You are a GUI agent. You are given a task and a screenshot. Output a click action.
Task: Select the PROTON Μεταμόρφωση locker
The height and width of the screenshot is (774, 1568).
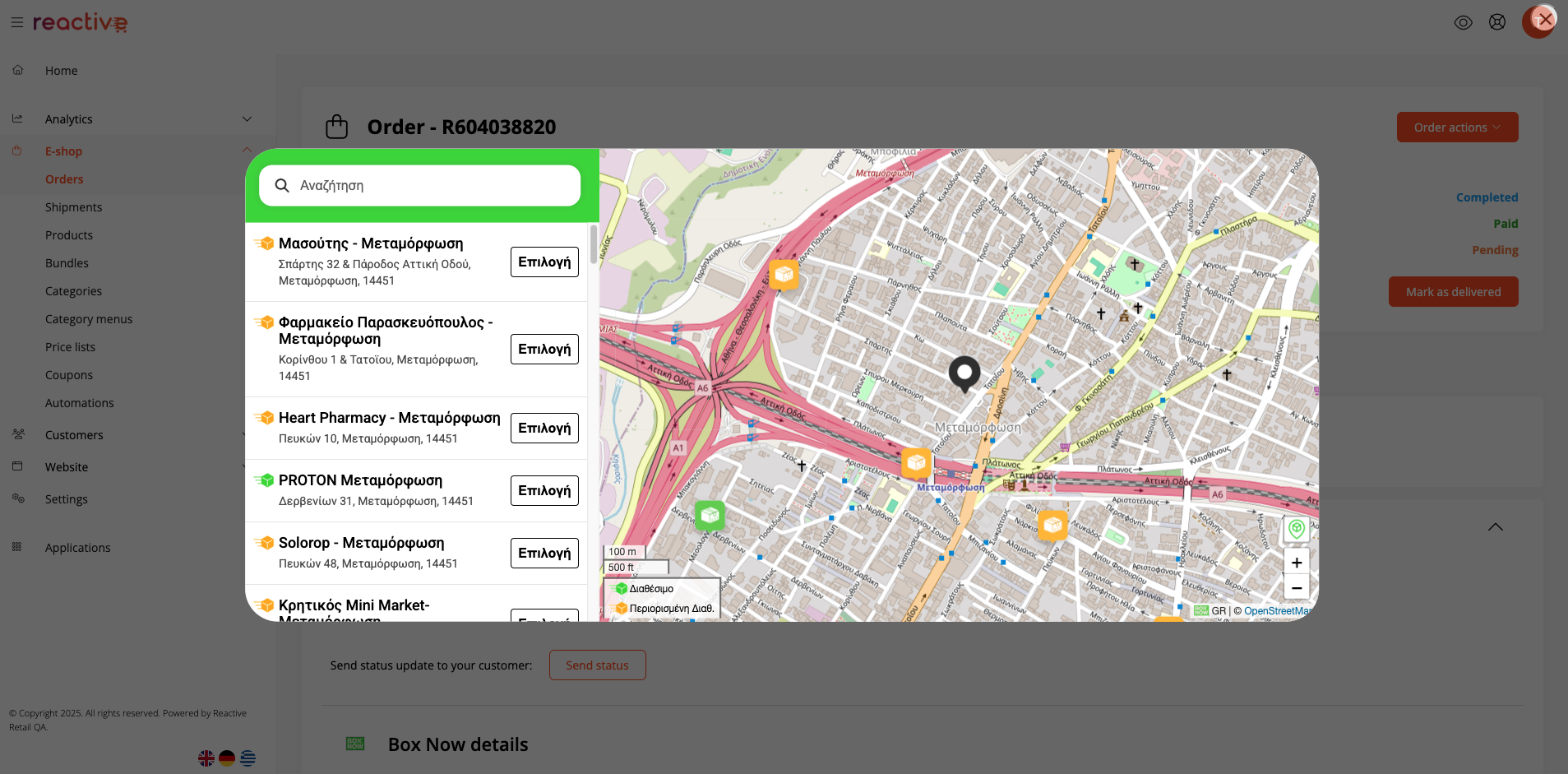(x=544, y=491)
